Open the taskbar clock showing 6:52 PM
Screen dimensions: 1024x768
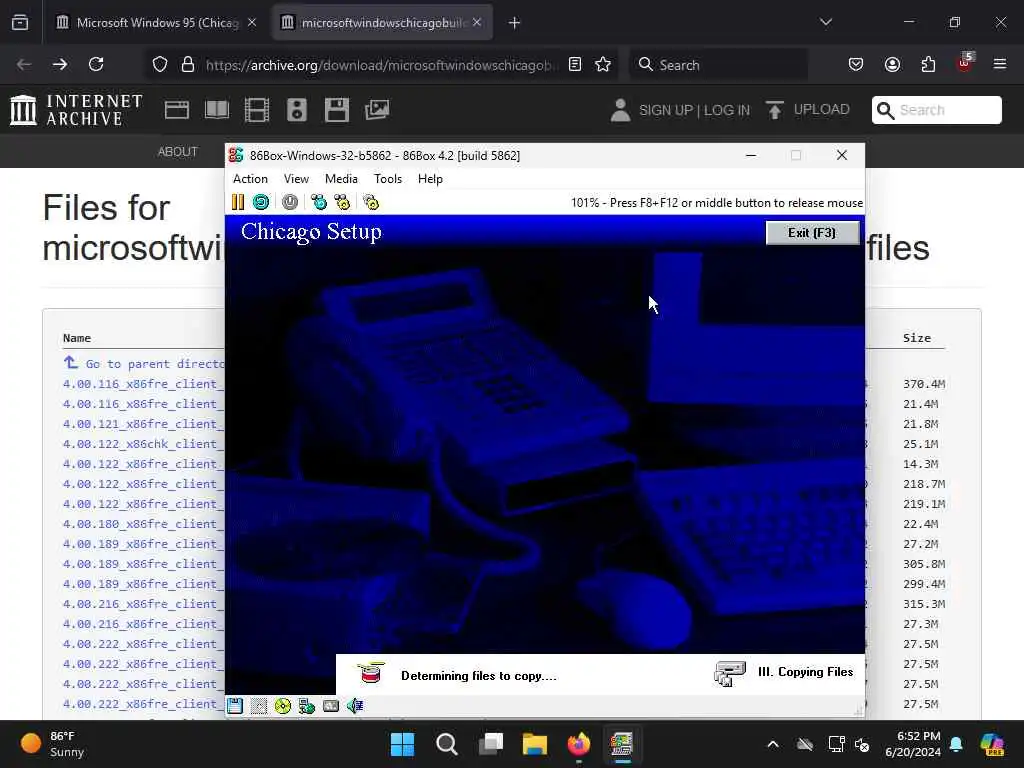click(x=913, y=744)
